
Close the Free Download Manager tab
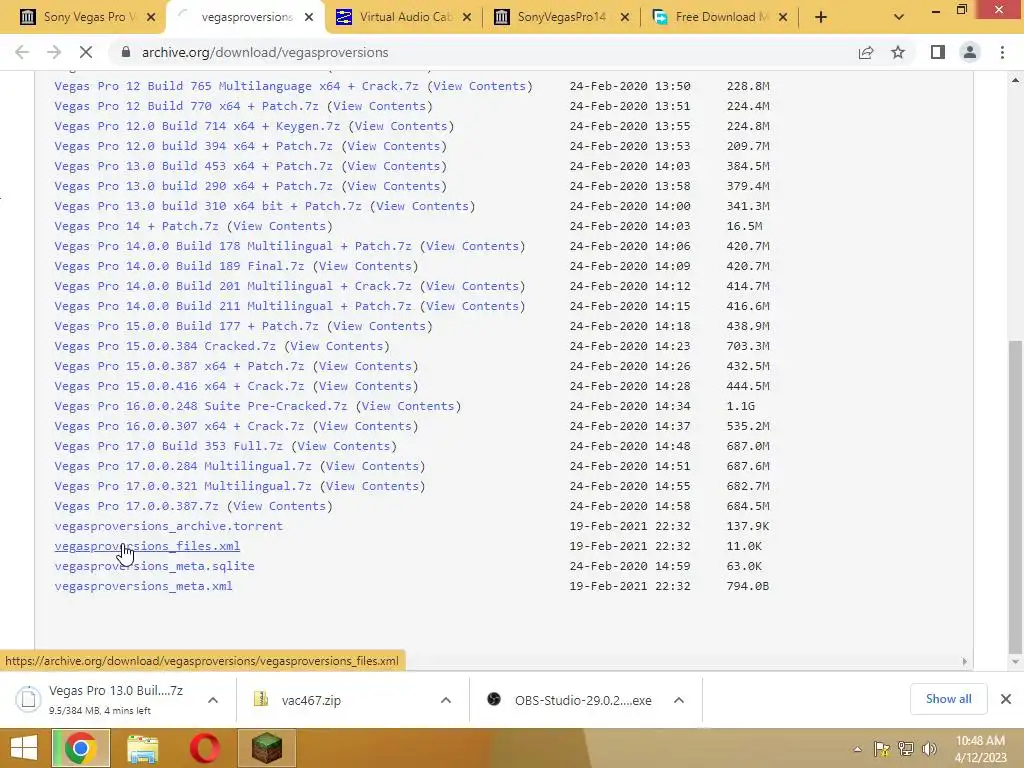(x=783, y=17)
